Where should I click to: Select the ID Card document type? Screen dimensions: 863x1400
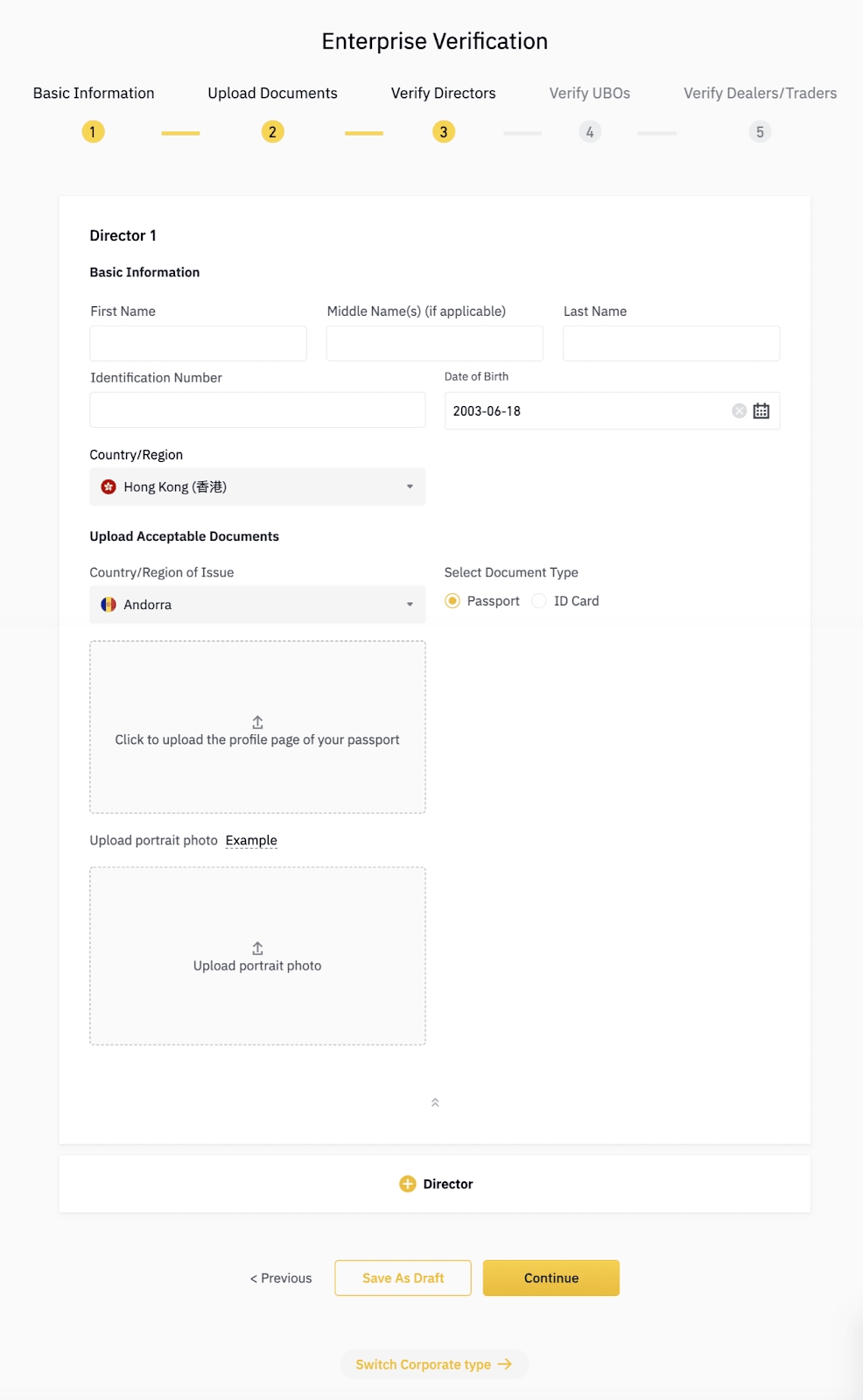539,601
